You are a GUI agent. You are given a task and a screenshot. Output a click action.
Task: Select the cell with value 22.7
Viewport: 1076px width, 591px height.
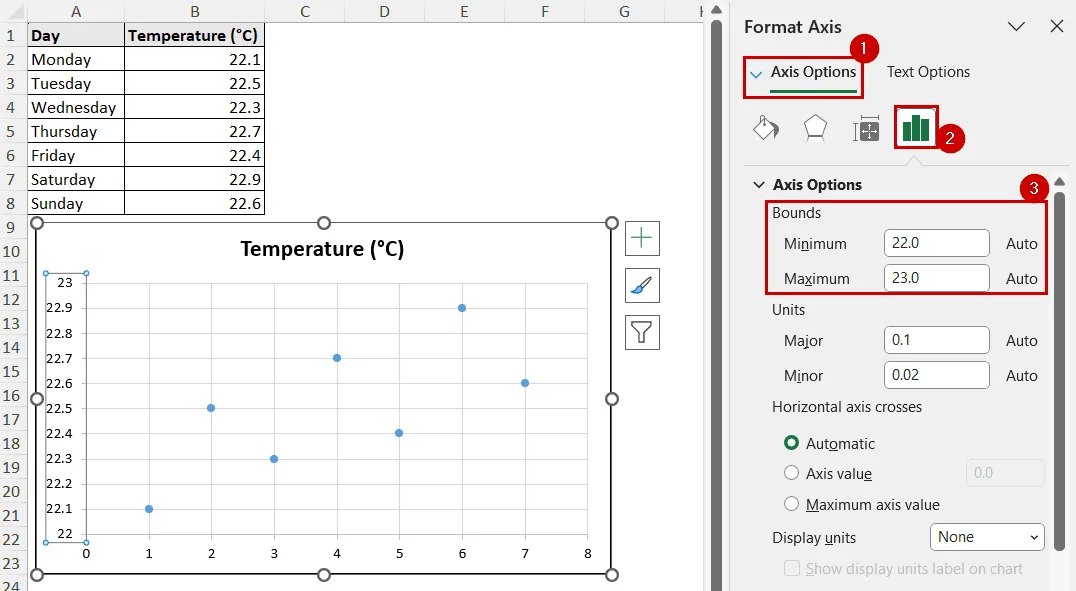tap(195, 132)
